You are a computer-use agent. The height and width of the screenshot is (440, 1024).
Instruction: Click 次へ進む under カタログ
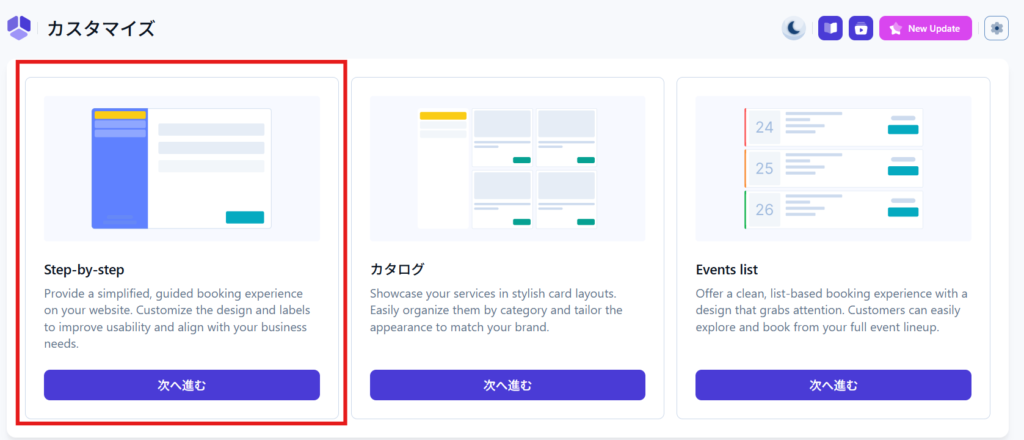507,385
